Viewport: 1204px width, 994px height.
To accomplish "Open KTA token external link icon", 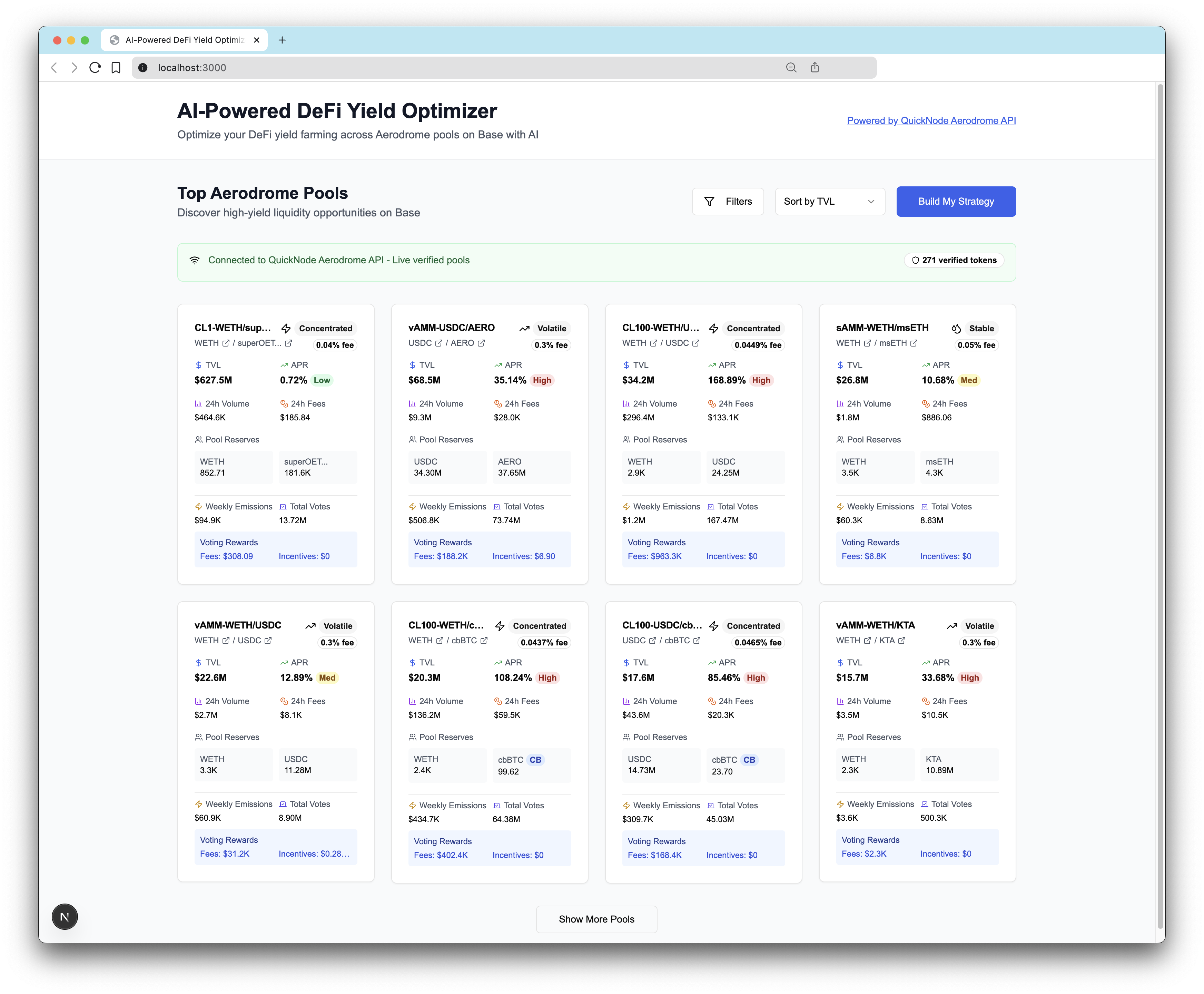I will [x=902, y=641].
